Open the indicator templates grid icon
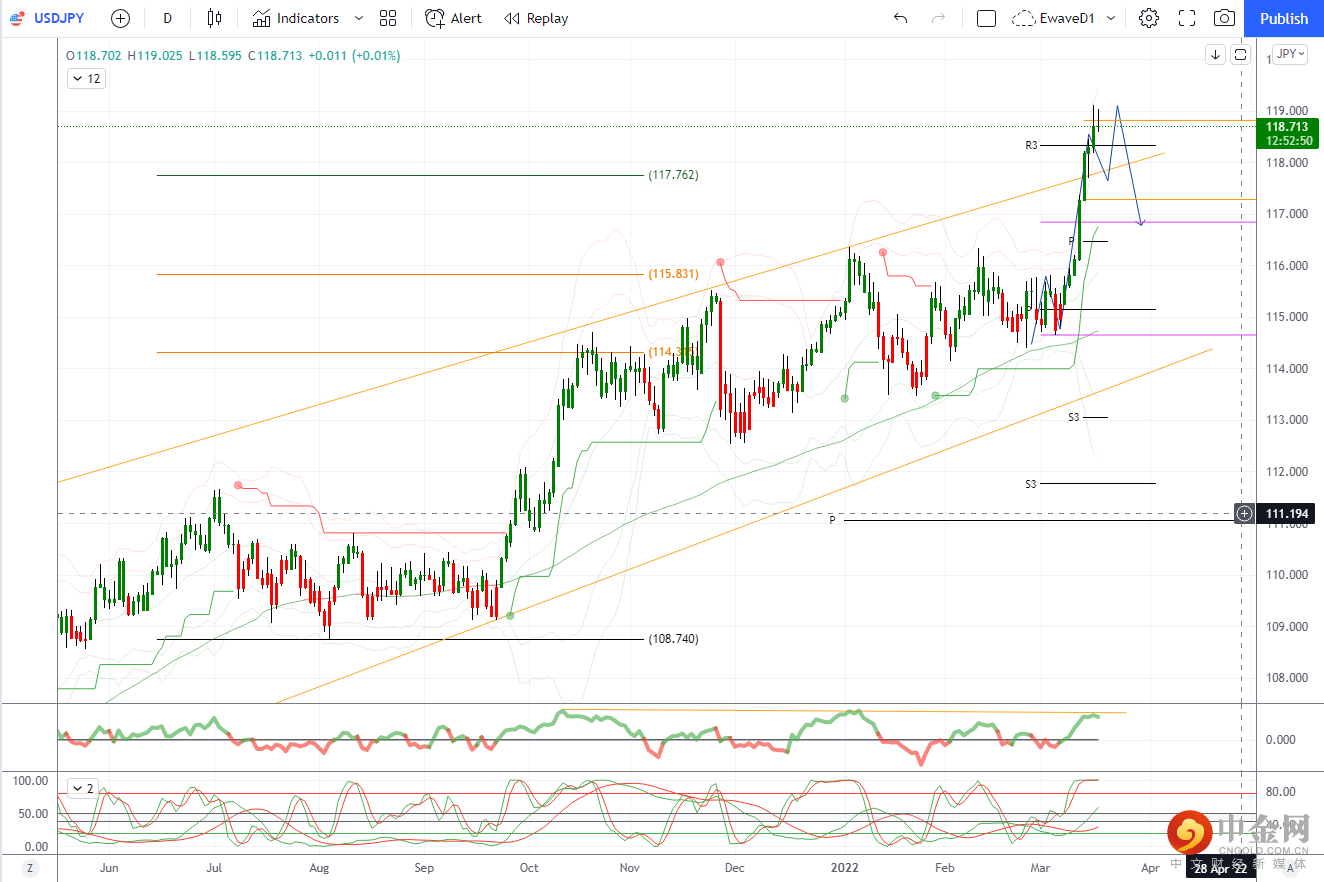 (x=388, y=18)
